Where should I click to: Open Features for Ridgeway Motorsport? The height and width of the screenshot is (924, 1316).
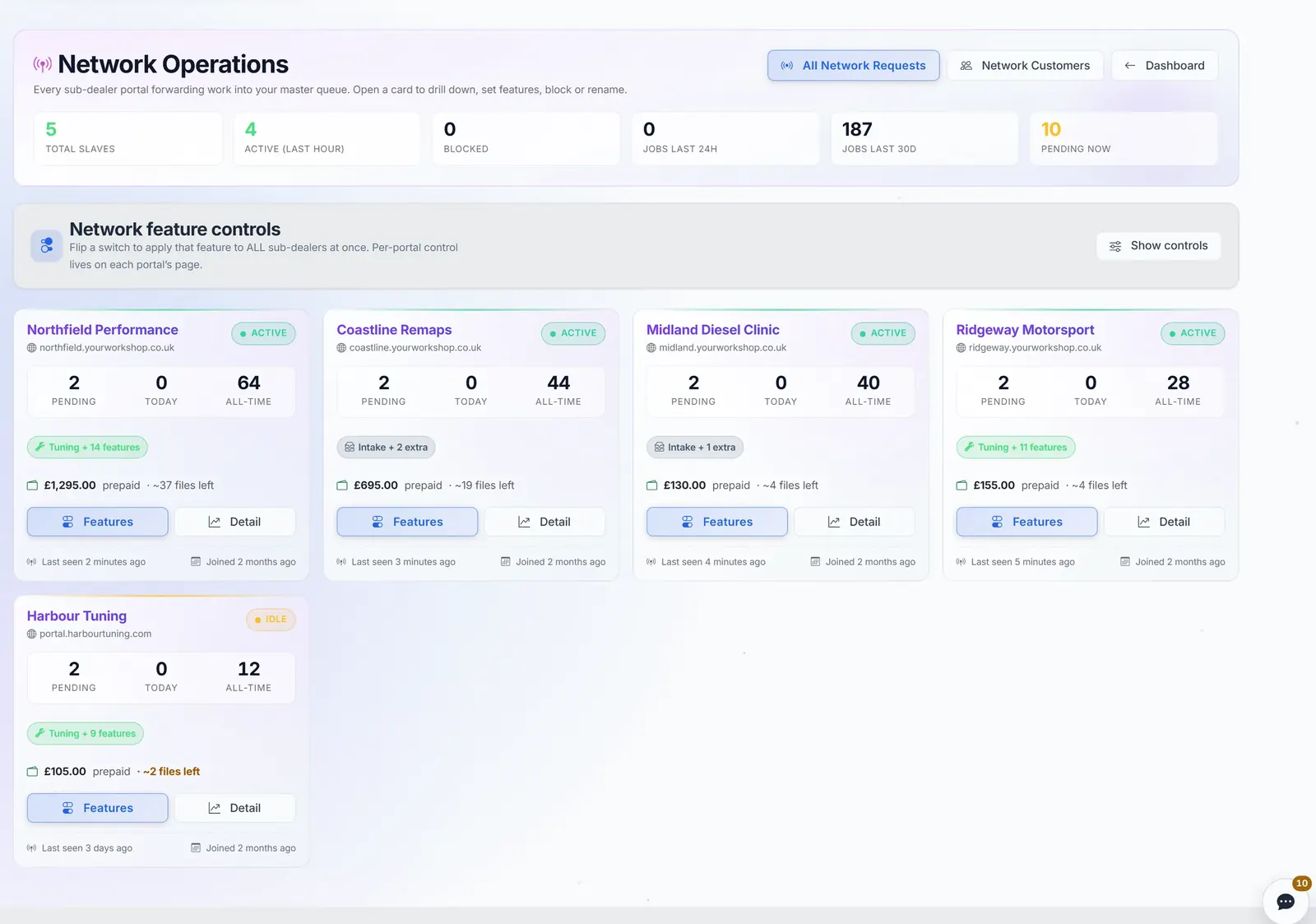pyautogui.click(x=1026, y=522)
